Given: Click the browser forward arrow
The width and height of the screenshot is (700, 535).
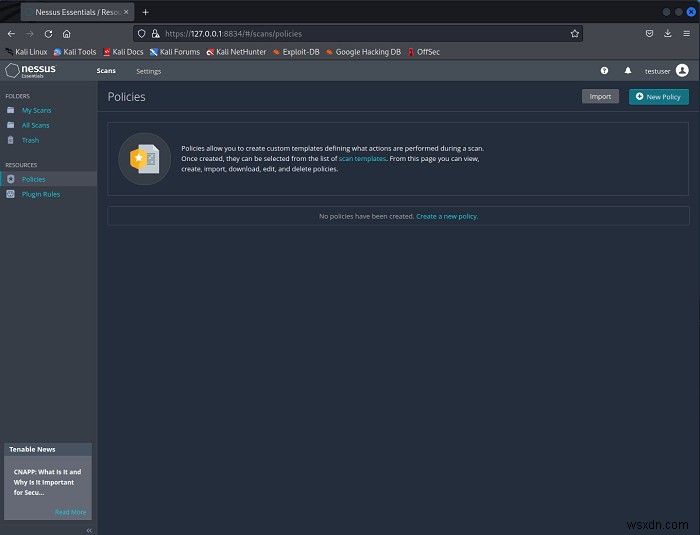Looking at the screenshot, I should pos(30,34).
